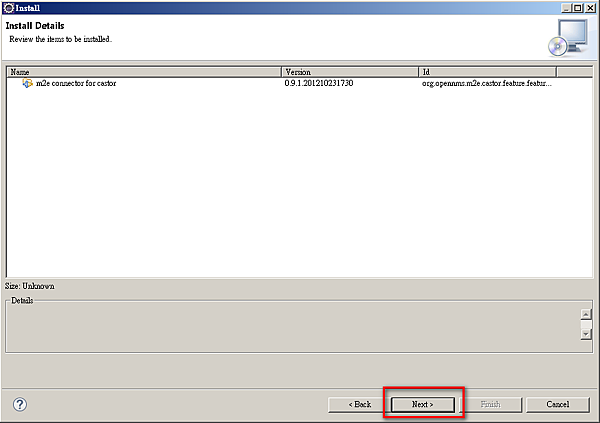Click the org.opennms.m2e.castor.feature id cell
The width and height of the screenshot is (600, 423).
click(x=487, y=83)
